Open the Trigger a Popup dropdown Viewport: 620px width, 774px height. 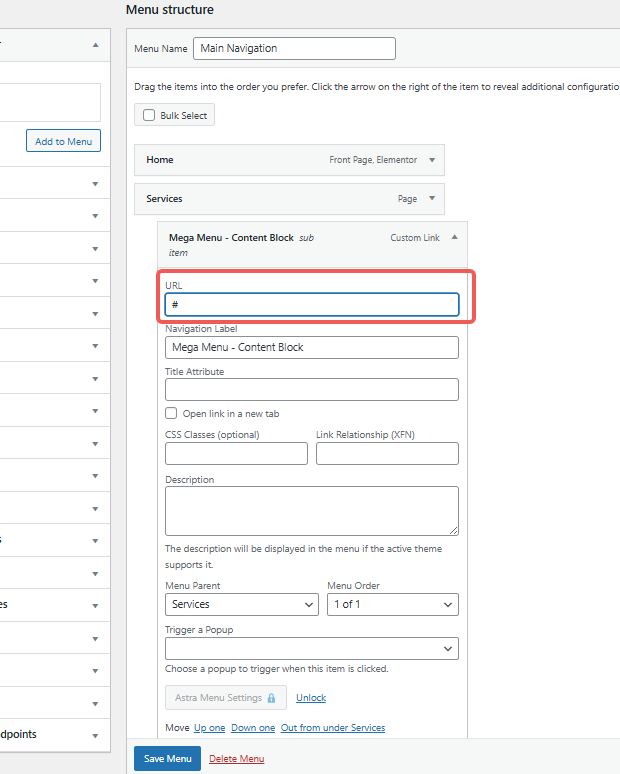311,649
